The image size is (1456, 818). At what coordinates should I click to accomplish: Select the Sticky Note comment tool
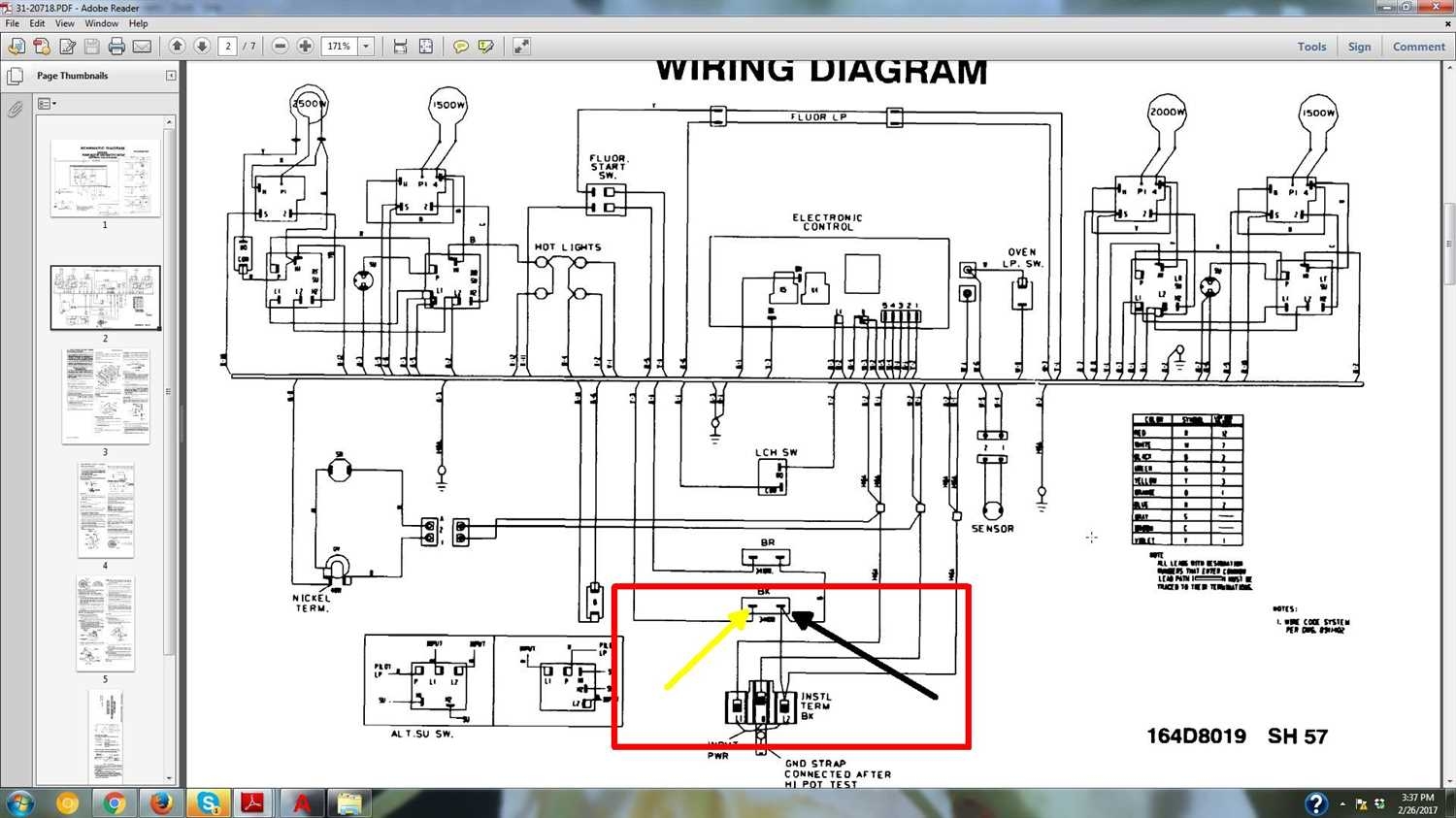point(461,46)
